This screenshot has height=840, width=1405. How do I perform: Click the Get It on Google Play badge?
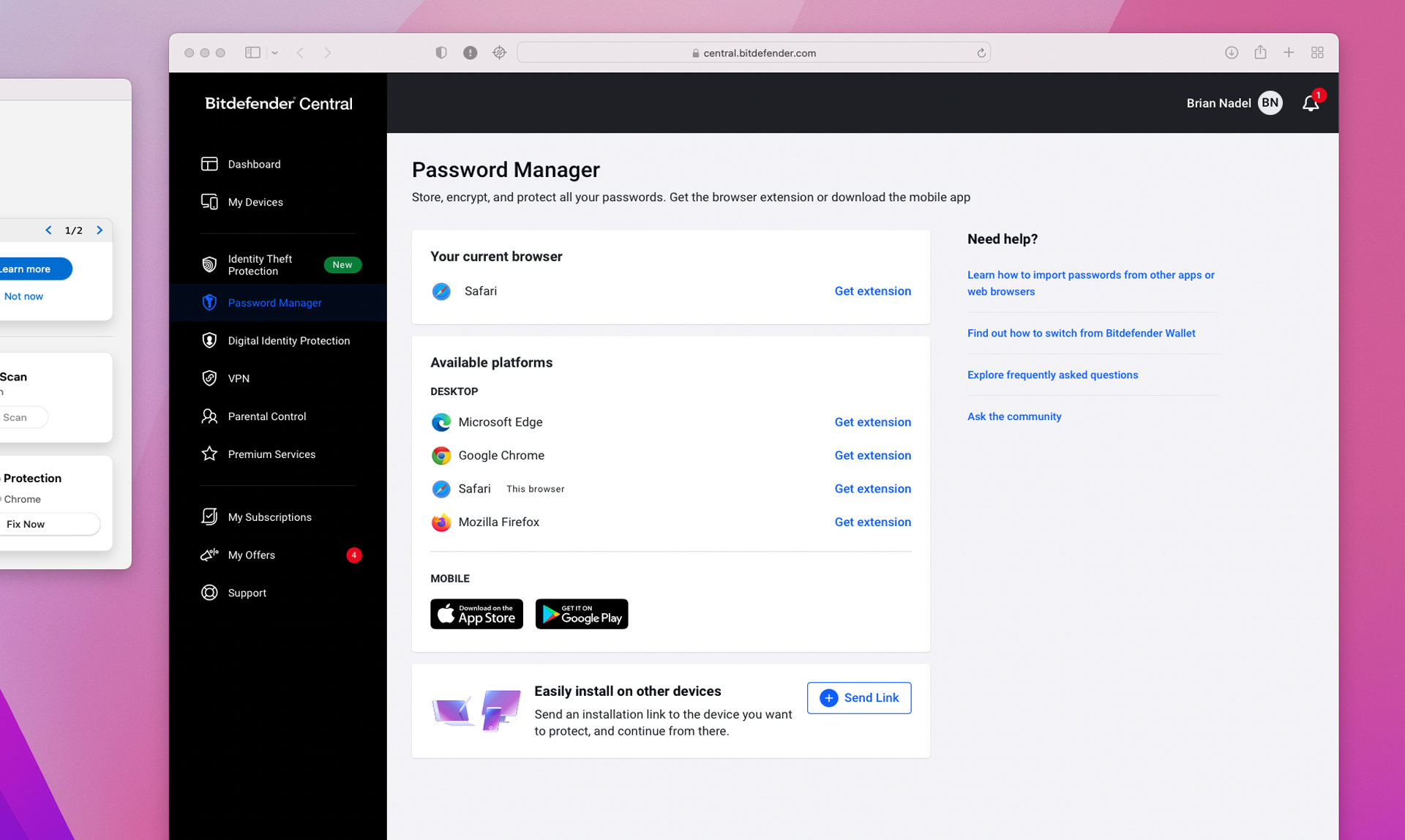tap(582, 613)
